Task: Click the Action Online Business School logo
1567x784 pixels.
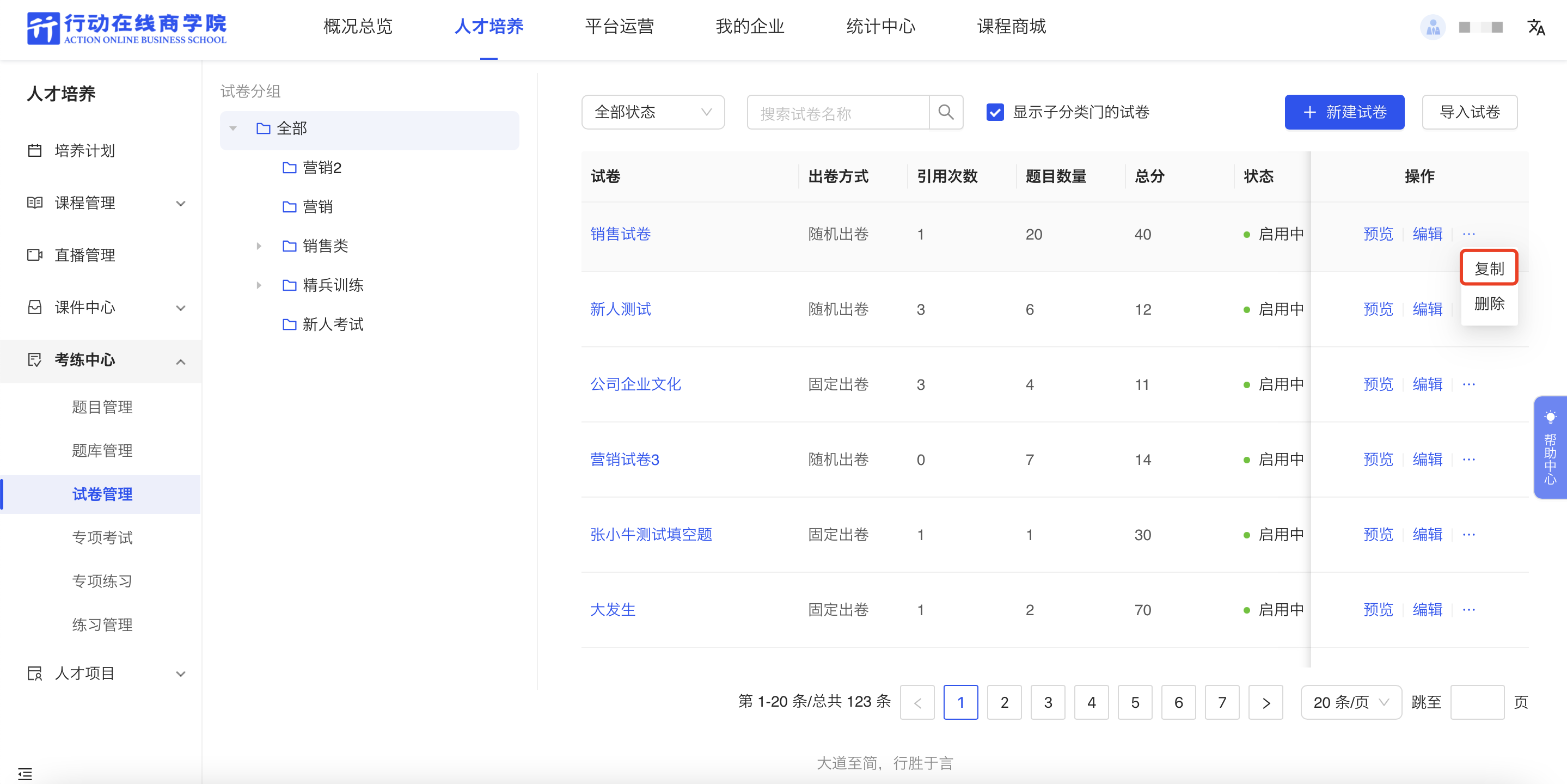Action: (x=126, y=28)
